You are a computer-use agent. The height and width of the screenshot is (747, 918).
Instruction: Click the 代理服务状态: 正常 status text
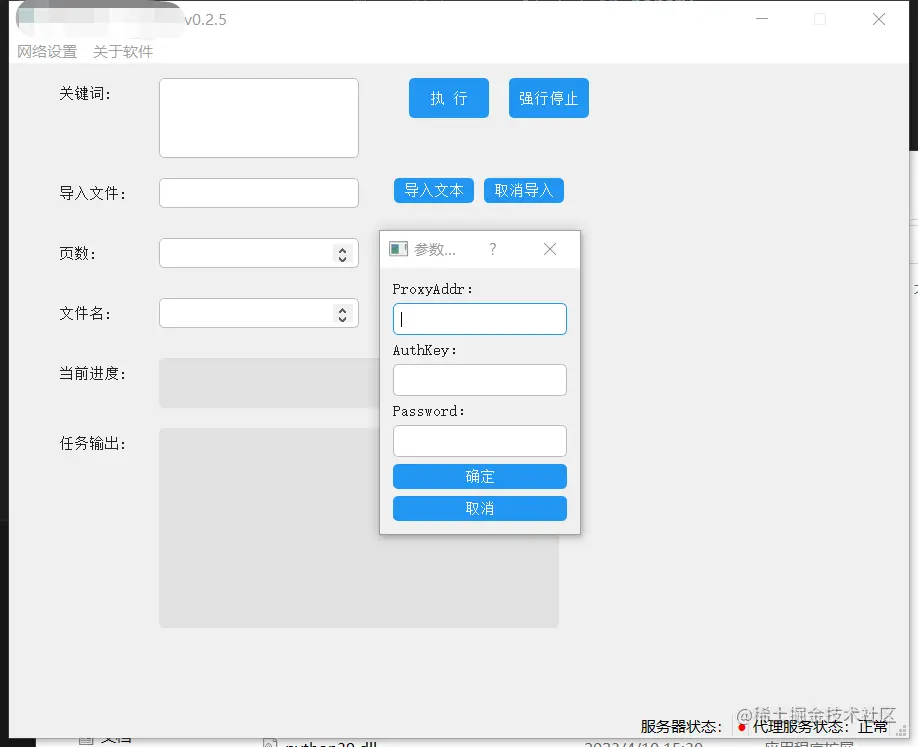[x=820, y=727]
